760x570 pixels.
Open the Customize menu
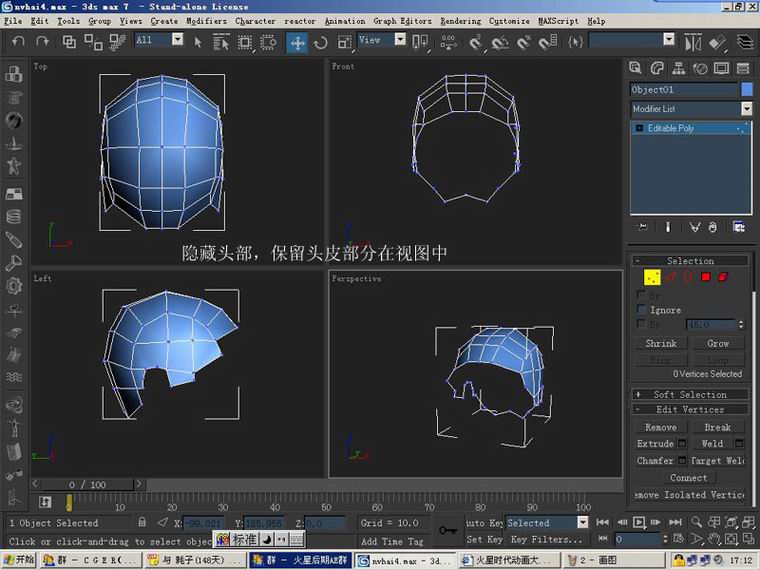509,21
